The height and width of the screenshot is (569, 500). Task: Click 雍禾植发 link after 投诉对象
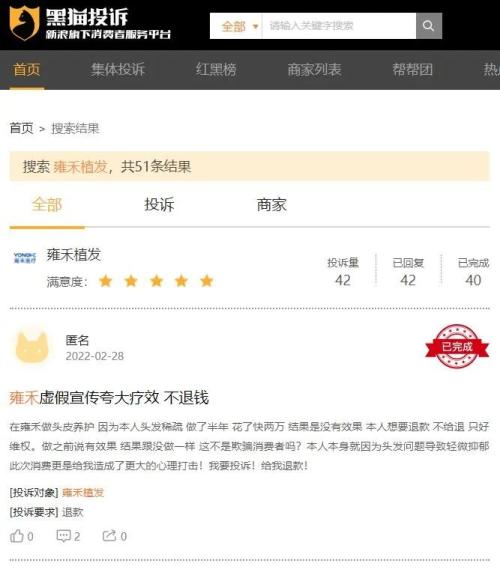pos(83,492)
